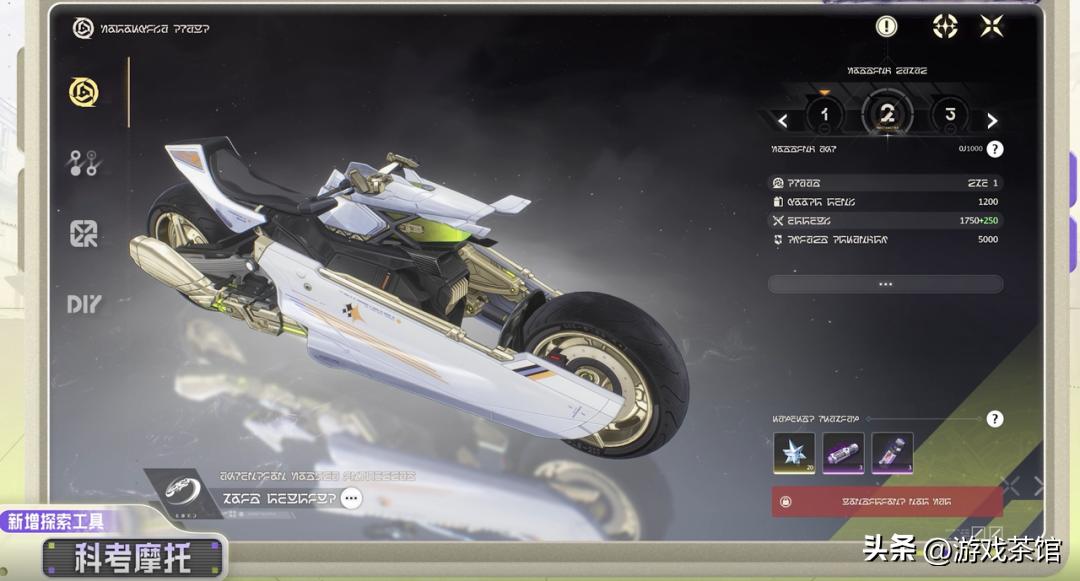Open the square arrows modification sidebar icon
This screenshot has width=1080, height=581.
84,233
